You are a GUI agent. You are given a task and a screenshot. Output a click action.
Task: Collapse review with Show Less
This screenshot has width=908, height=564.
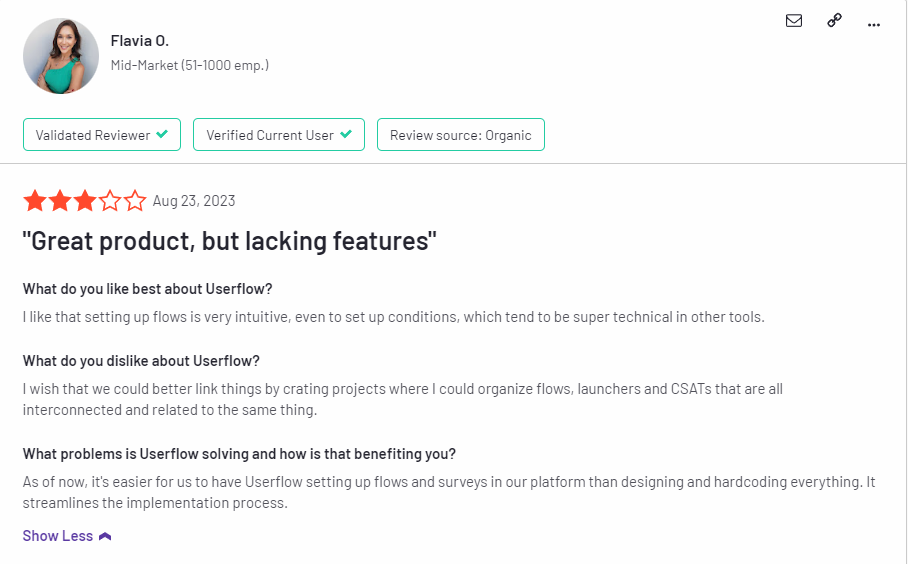pos(58,536)
